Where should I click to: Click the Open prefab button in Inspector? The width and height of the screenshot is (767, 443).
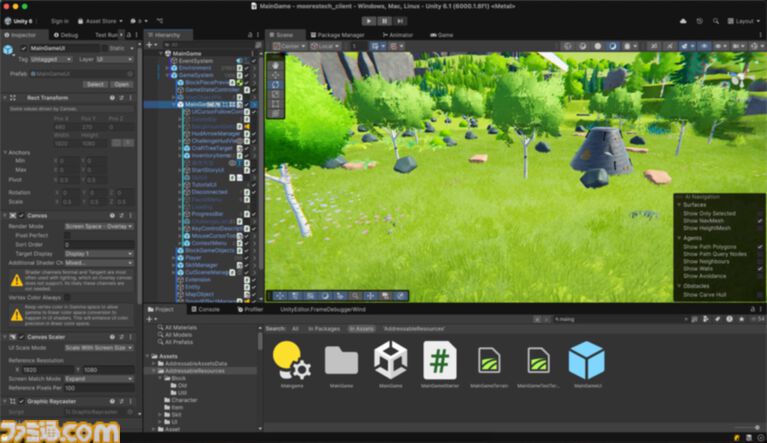[x=121, y=84]
